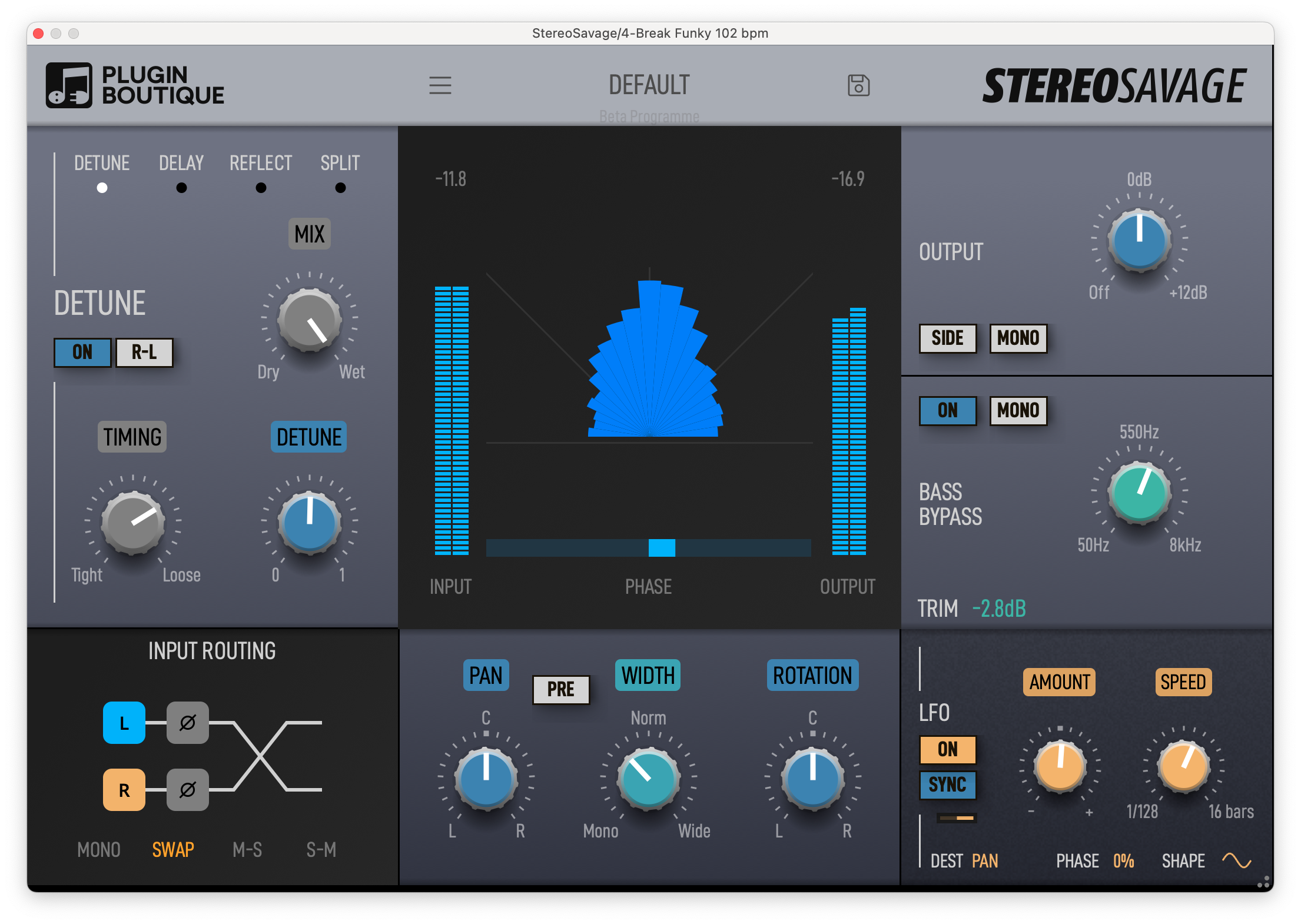This screenshot has height=924, width=1301.
Task: Toggle phase invert on the L channel
Action: pyautogui.click(x=187, y=723)
